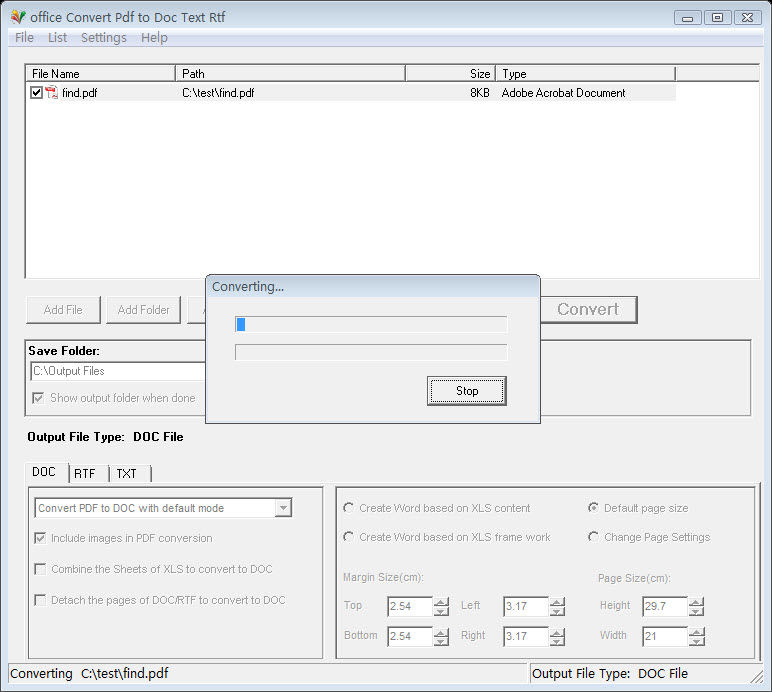Decrease the Left margin with down arrow
Image resolution: width=772 pixels, height=692 pixels.
tap(557, 611)
